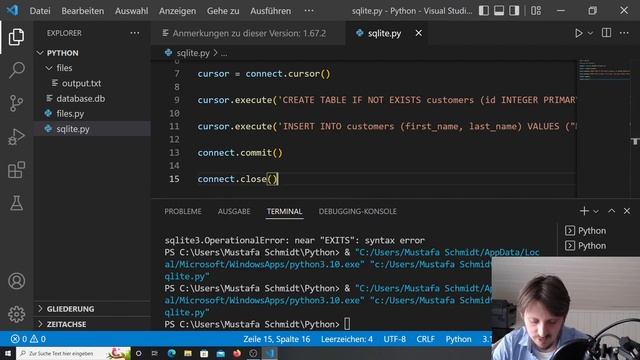Open the Ausführen menu
This screenshot has width=640, height=360.
(x=271, y=11)
